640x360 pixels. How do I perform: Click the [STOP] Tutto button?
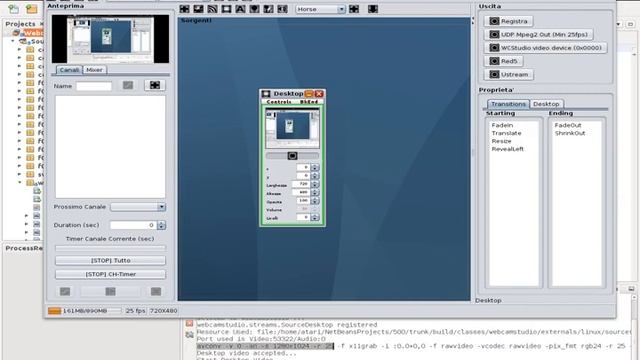coord(111,260)
